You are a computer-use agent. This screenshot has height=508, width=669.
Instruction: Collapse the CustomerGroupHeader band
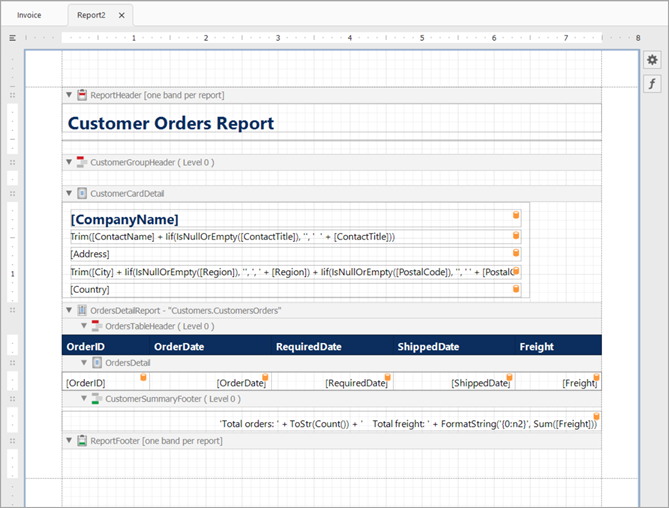point(69,162)
